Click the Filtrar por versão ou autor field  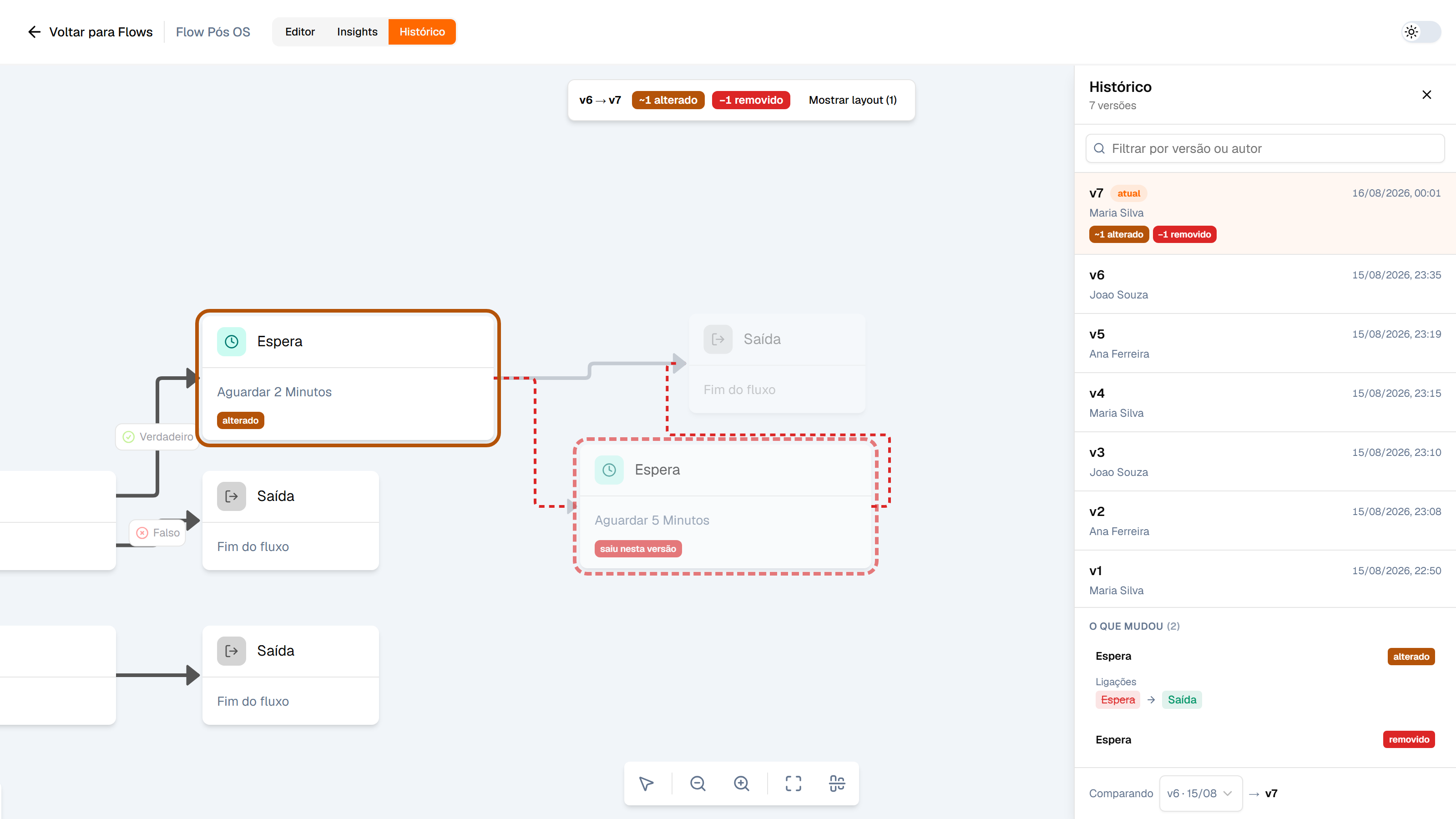pos(1265,149)
